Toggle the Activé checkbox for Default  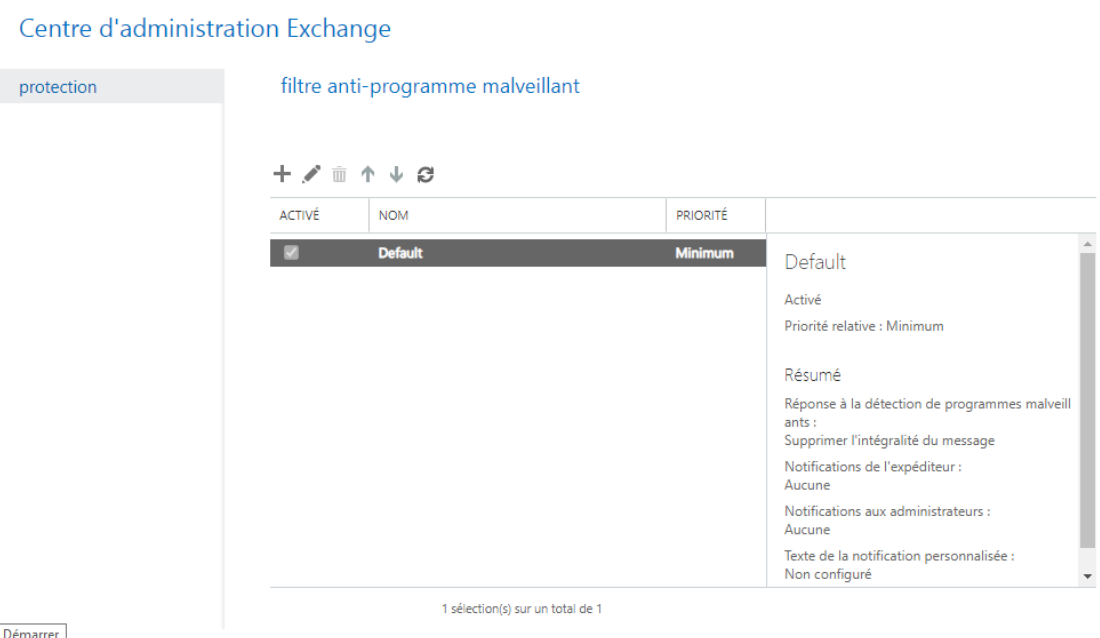[291, 253]
